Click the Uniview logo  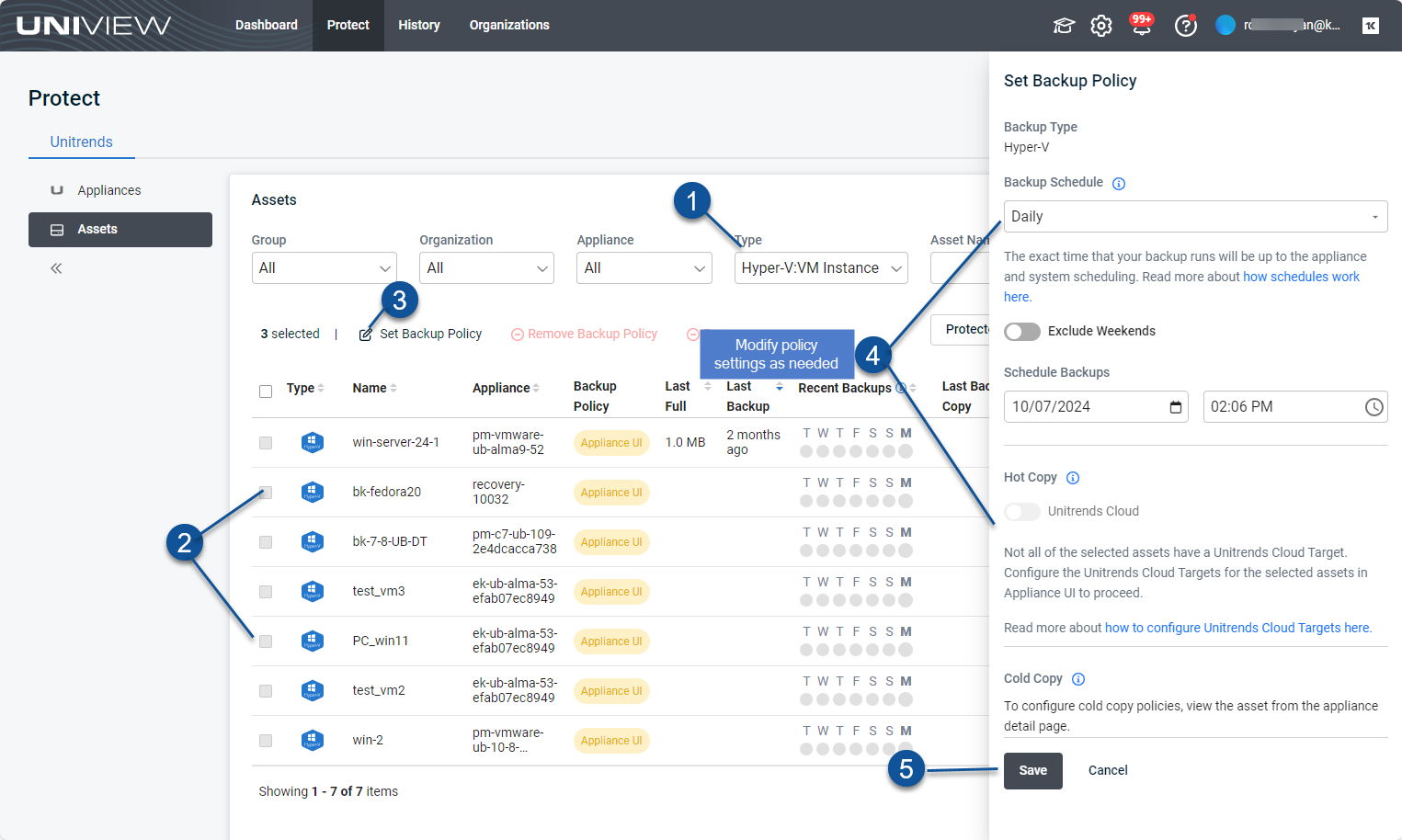(94, 25)
